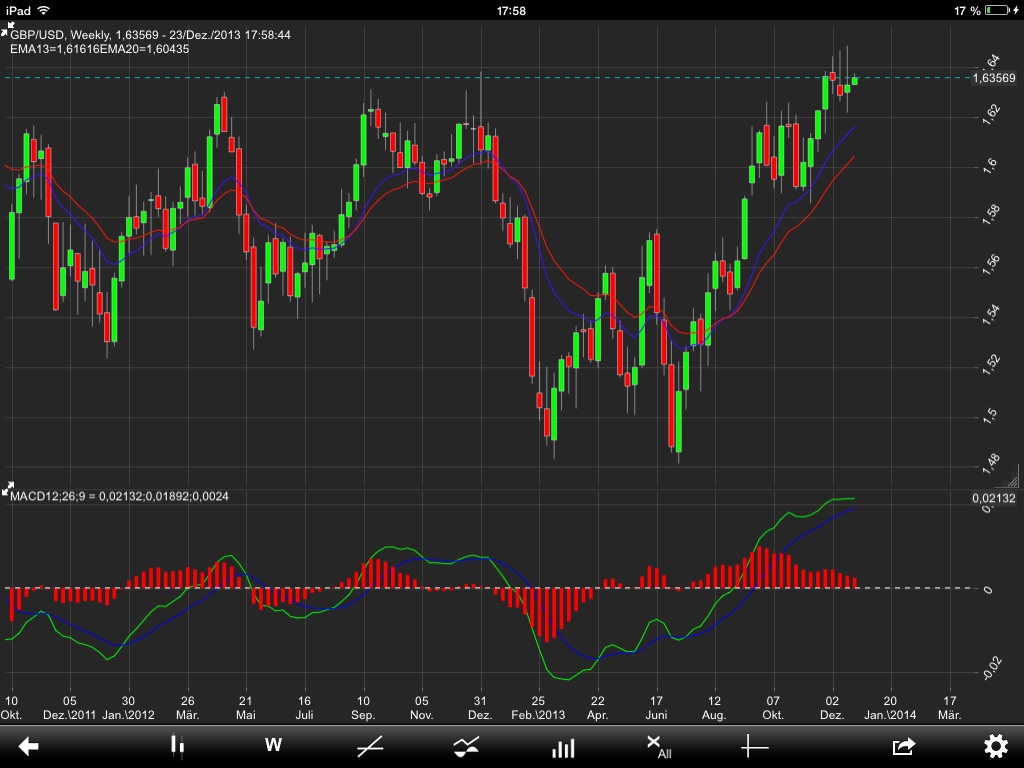Tap the share/export icon
Viewport: 1024px width, 768px height.
pyautogui.click(x=902, y=746)
